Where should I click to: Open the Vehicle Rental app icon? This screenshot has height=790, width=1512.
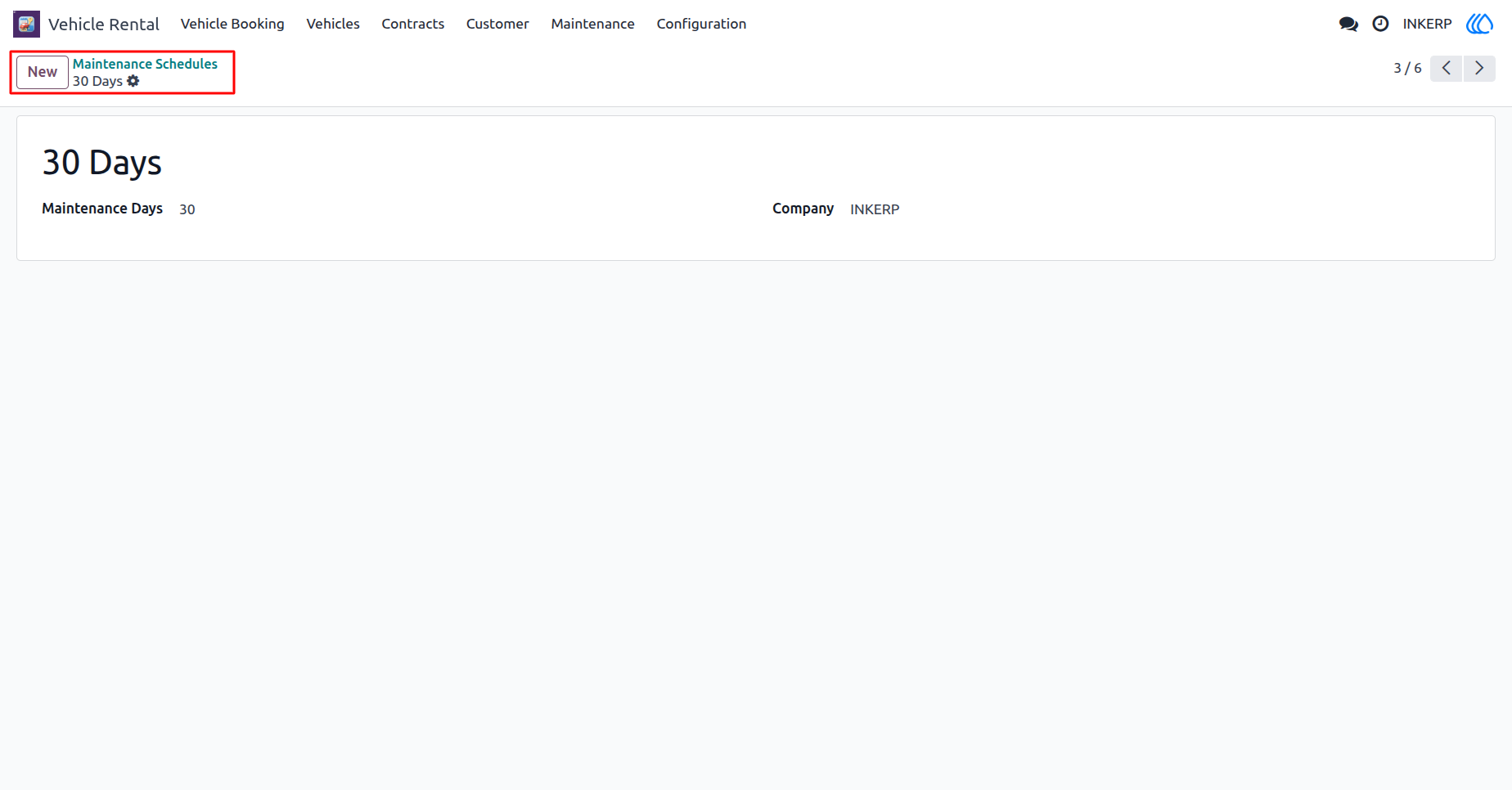pos(26,24)
